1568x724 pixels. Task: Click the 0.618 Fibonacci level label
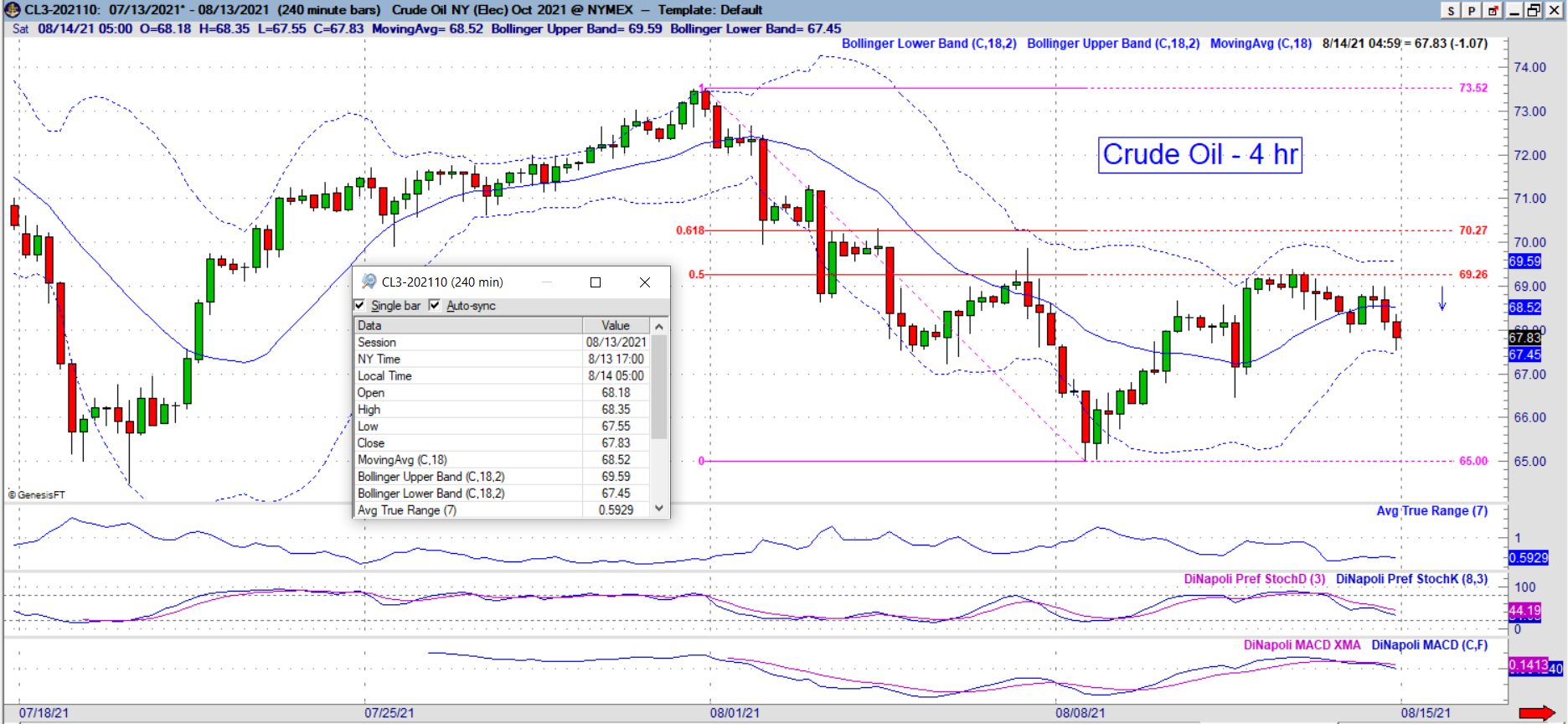pos(690,230)
